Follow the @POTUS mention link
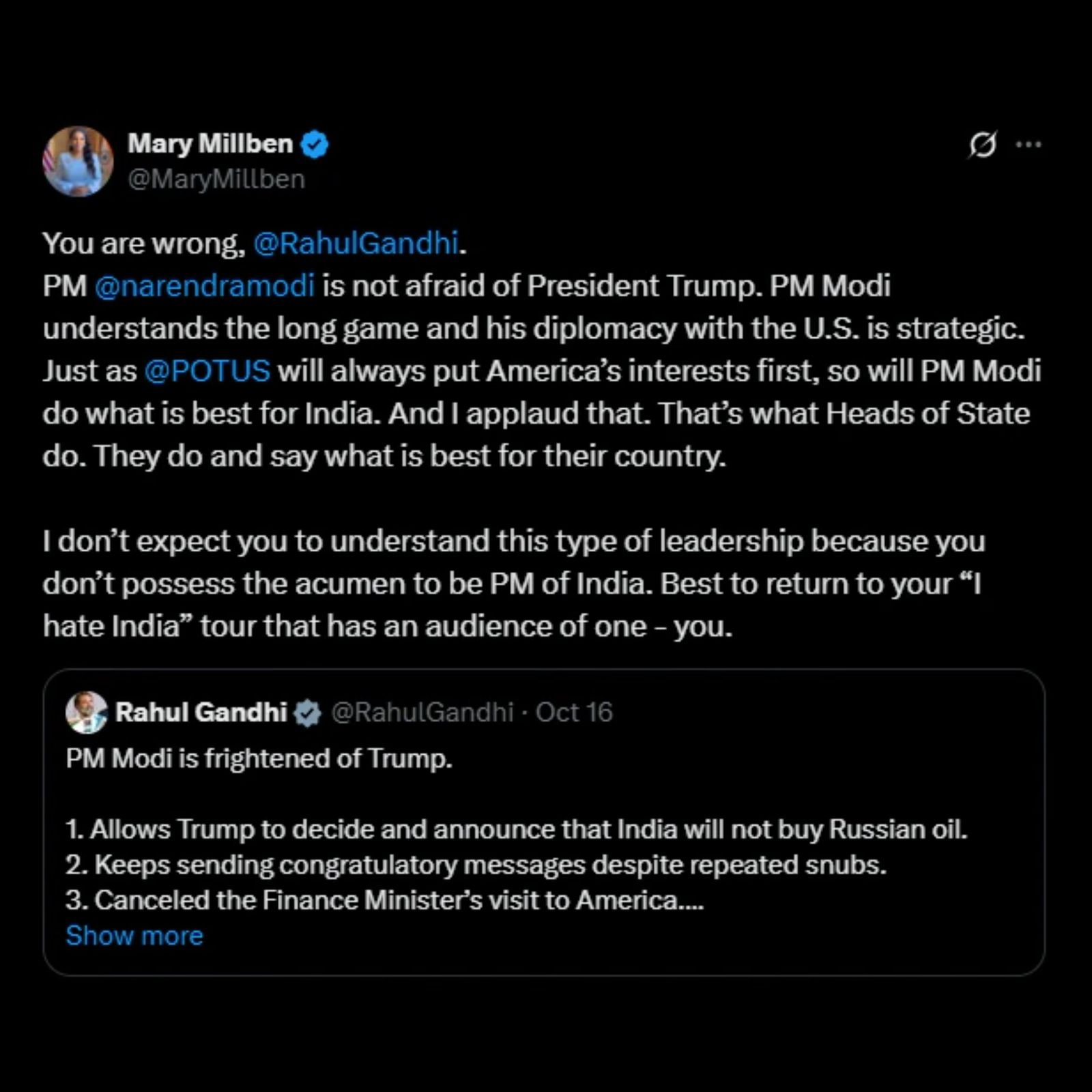The height and width of the screenshot is (1092, 1092). [x=207, y=371]
